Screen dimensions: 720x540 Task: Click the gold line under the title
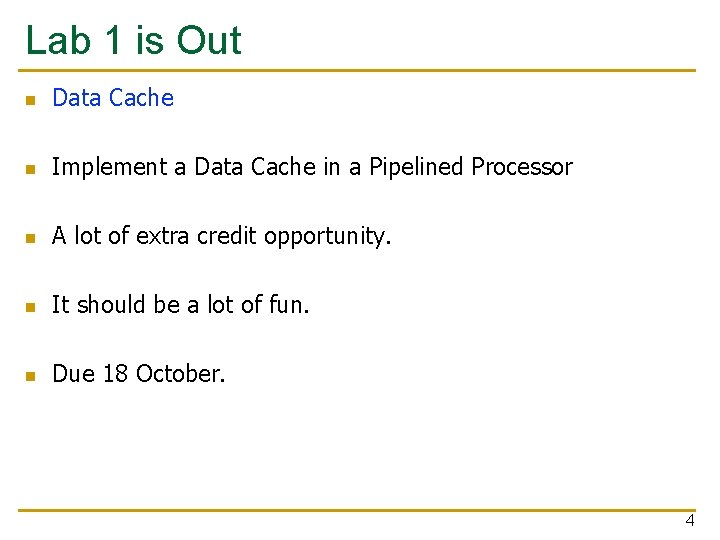(360, 71)
